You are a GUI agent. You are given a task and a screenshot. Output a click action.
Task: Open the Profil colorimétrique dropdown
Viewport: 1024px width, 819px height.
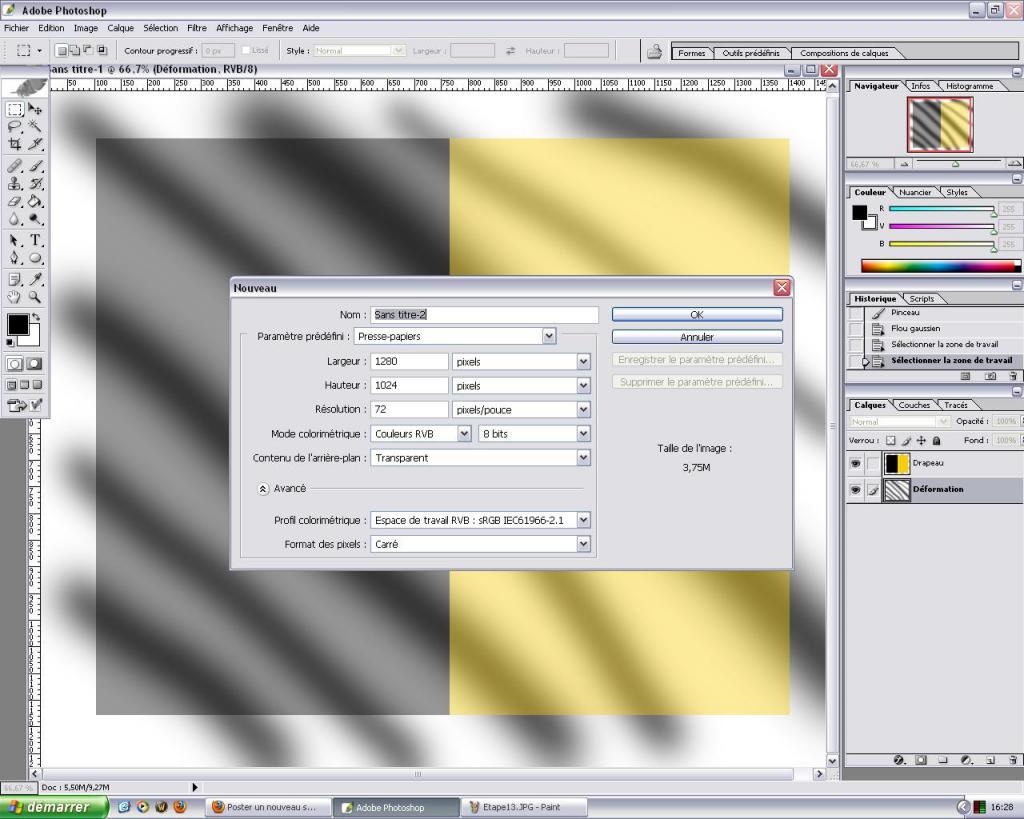pos(583,520)
